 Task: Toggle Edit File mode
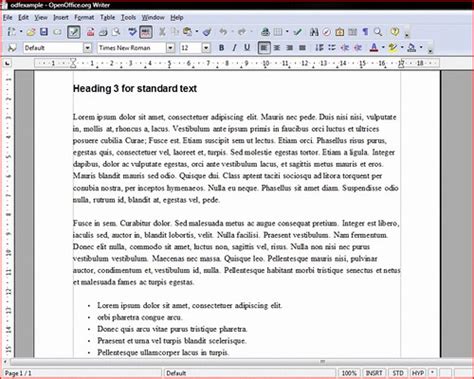click(x=74, y=32)
